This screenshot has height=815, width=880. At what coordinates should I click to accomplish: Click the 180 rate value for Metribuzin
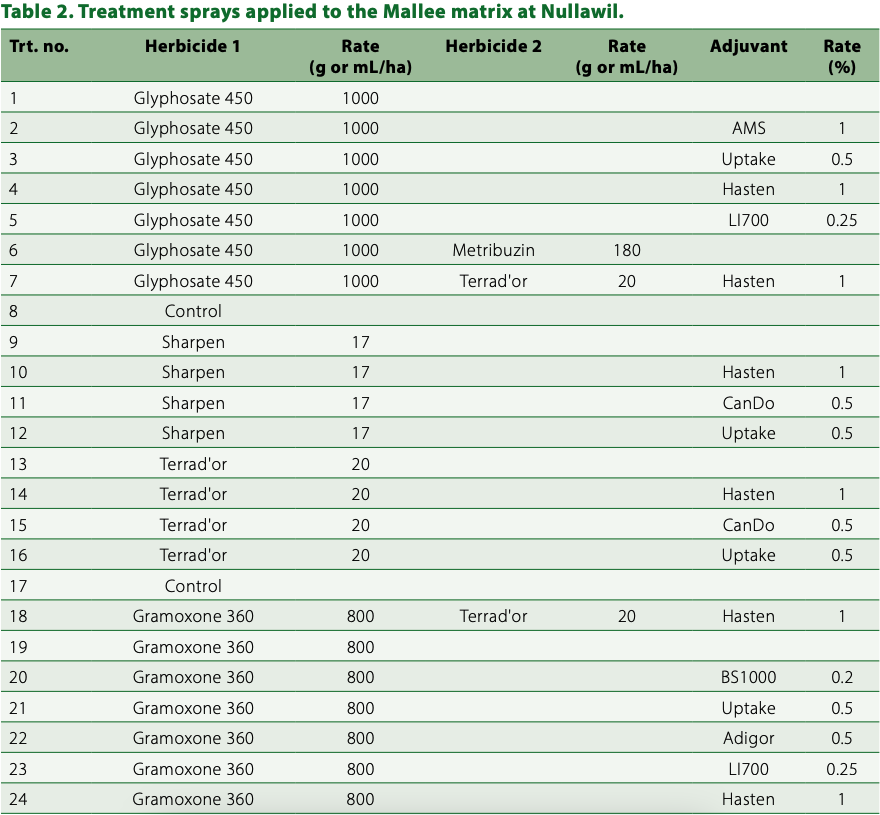(627, 250)
